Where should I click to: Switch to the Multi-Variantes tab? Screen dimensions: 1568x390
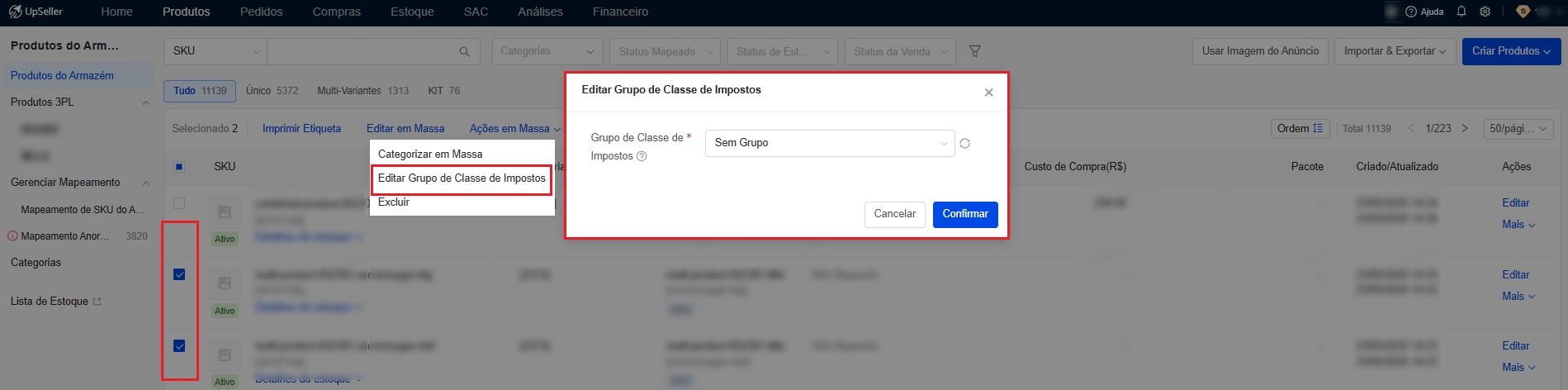point(362,91)
